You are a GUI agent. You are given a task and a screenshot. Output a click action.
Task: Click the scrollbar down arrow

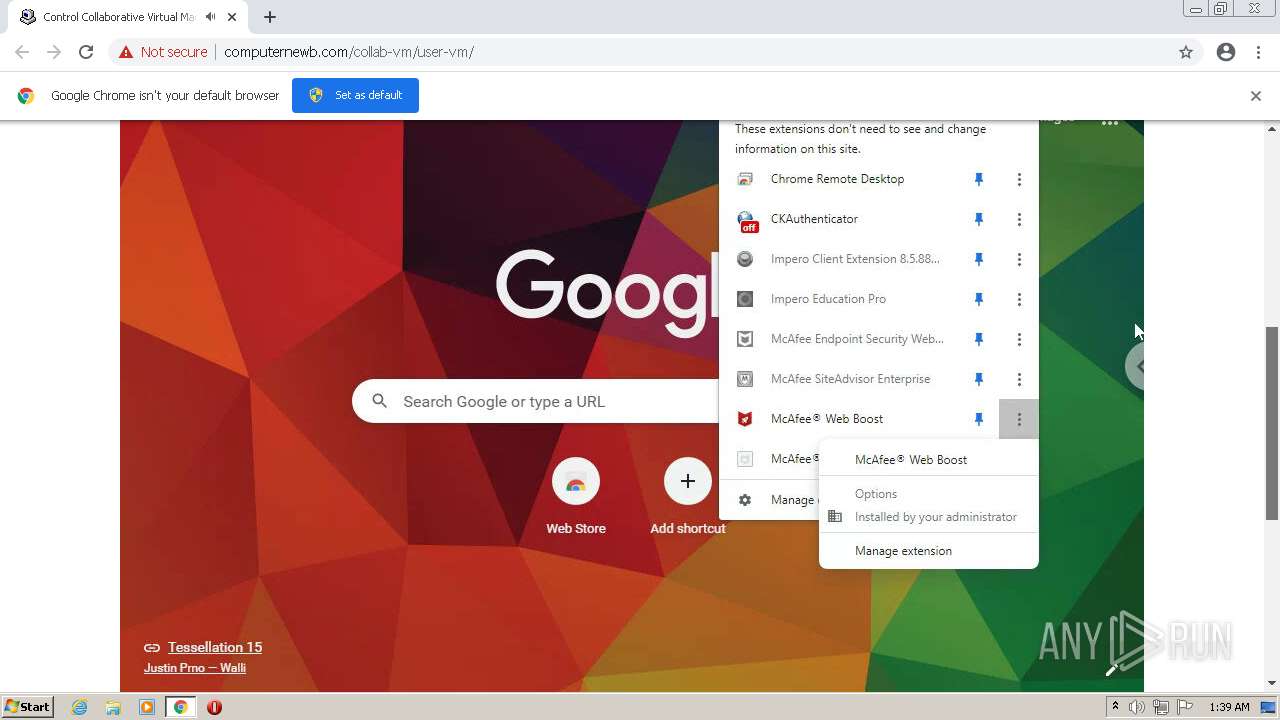1272,684
